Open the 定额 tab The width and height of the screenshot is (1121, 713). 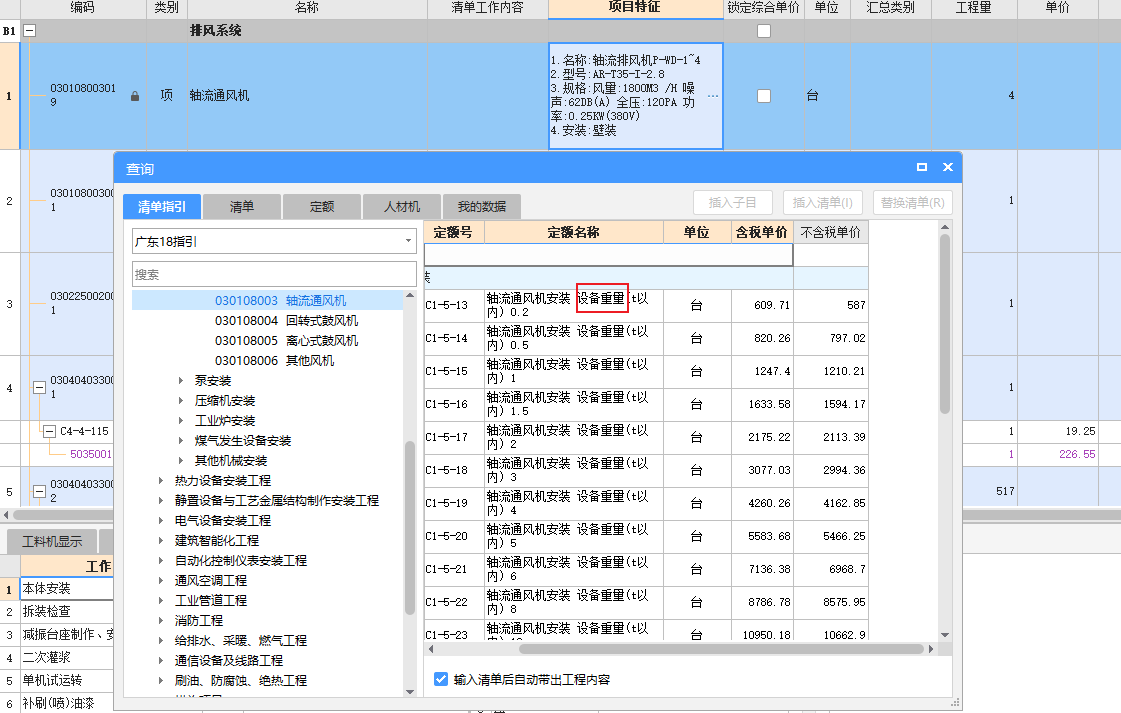[x=322, y=207]
